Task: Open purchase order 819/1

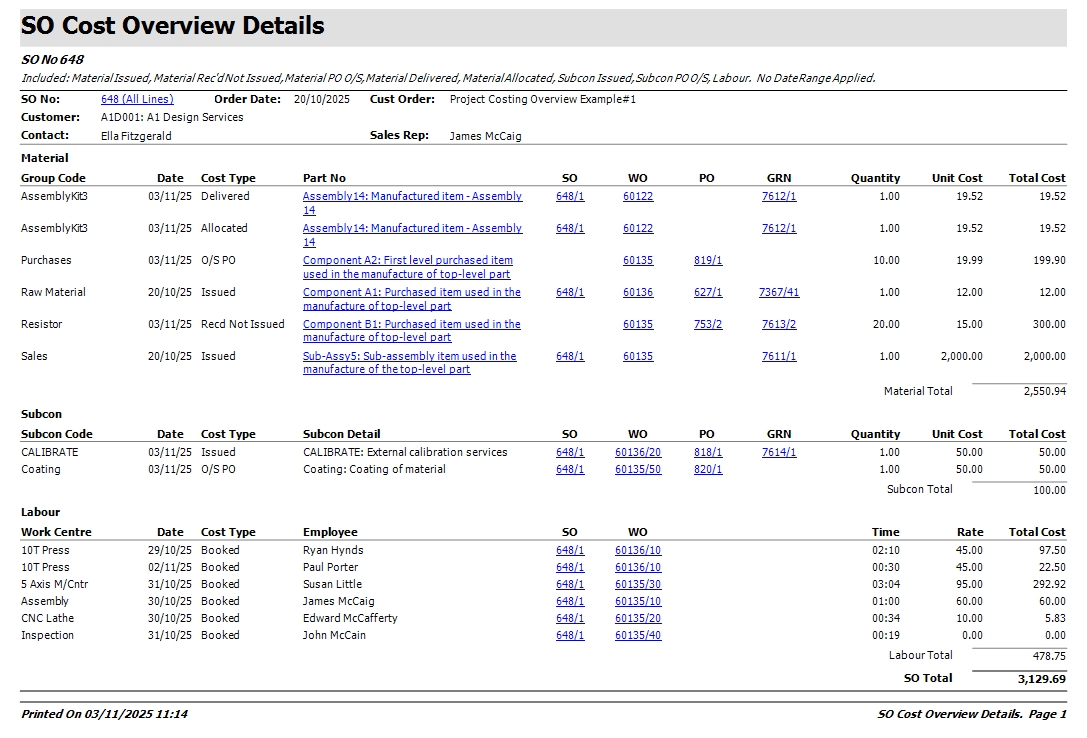Action: [x=708, y=261]
